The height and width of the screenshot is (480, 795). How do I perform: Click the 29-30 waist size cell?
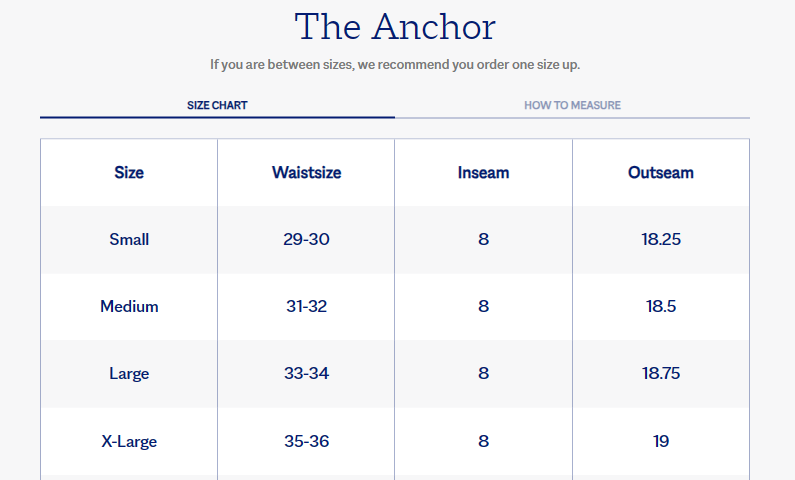coord(306,239)
